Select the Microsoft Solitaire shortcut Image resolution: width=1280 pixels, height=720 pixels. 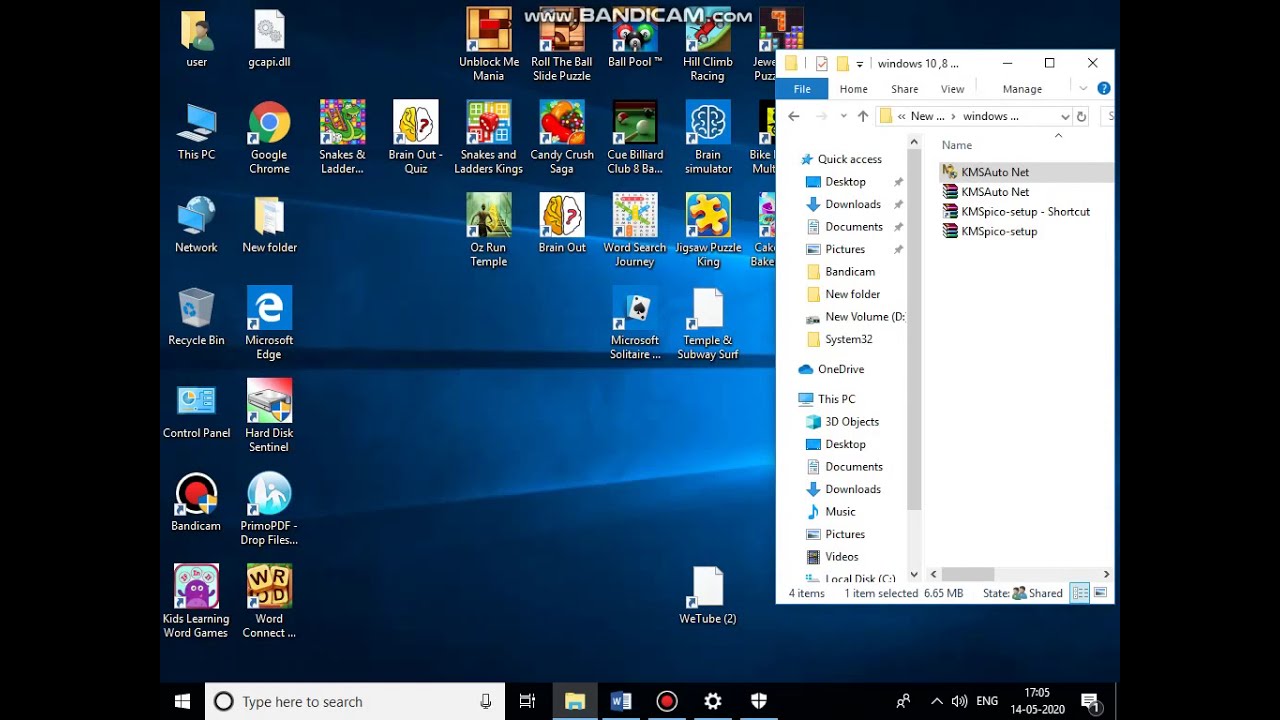pyautogui.click(x=635, y=323)
